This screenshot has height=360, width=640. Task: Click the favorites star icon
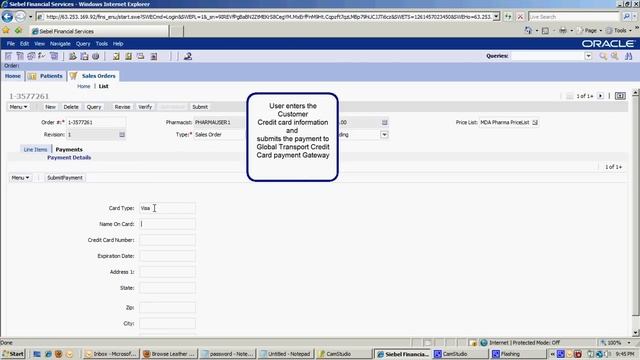(6, 31)
